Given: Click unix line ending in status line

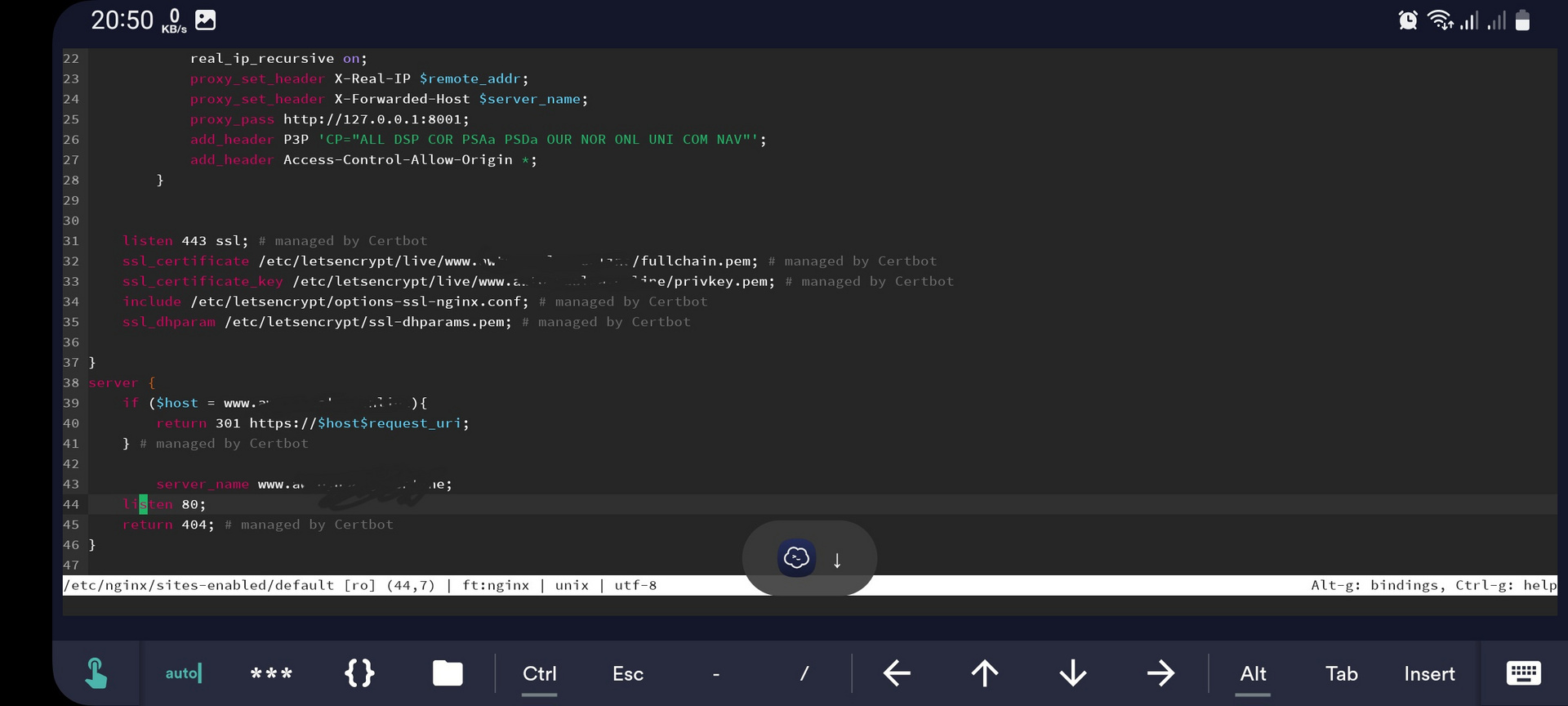Looking at the screenshot, I should tap(572, 585).
